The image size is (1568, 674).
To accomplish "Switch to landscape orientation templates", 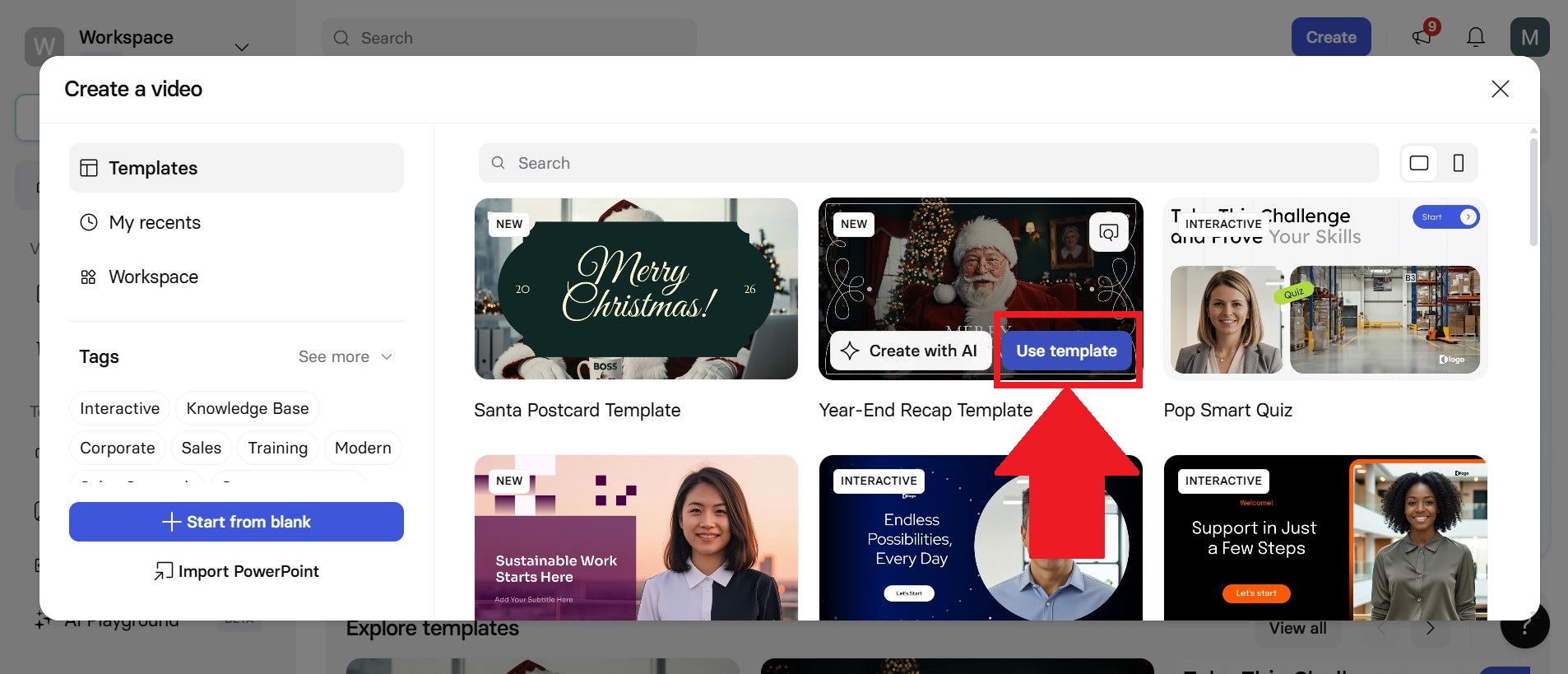I will pyautogui.click(x=1419, y=163).
